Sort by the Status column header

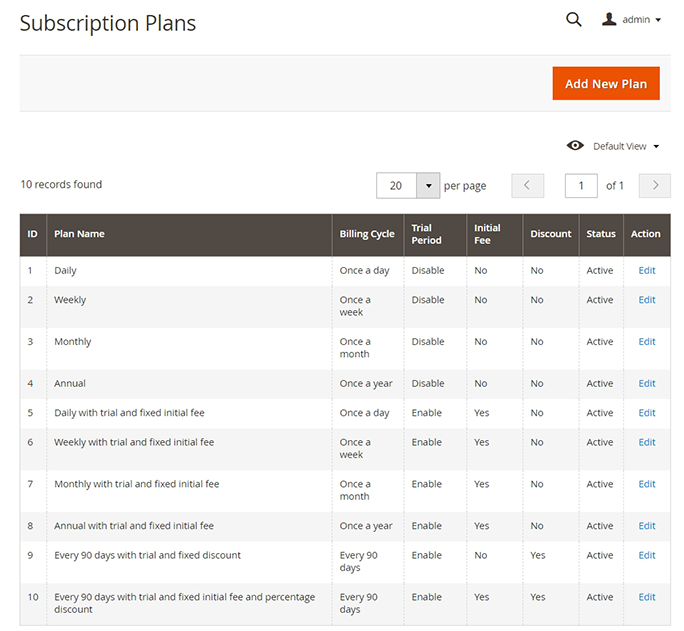pyautogui.click(x=601, y=234)
